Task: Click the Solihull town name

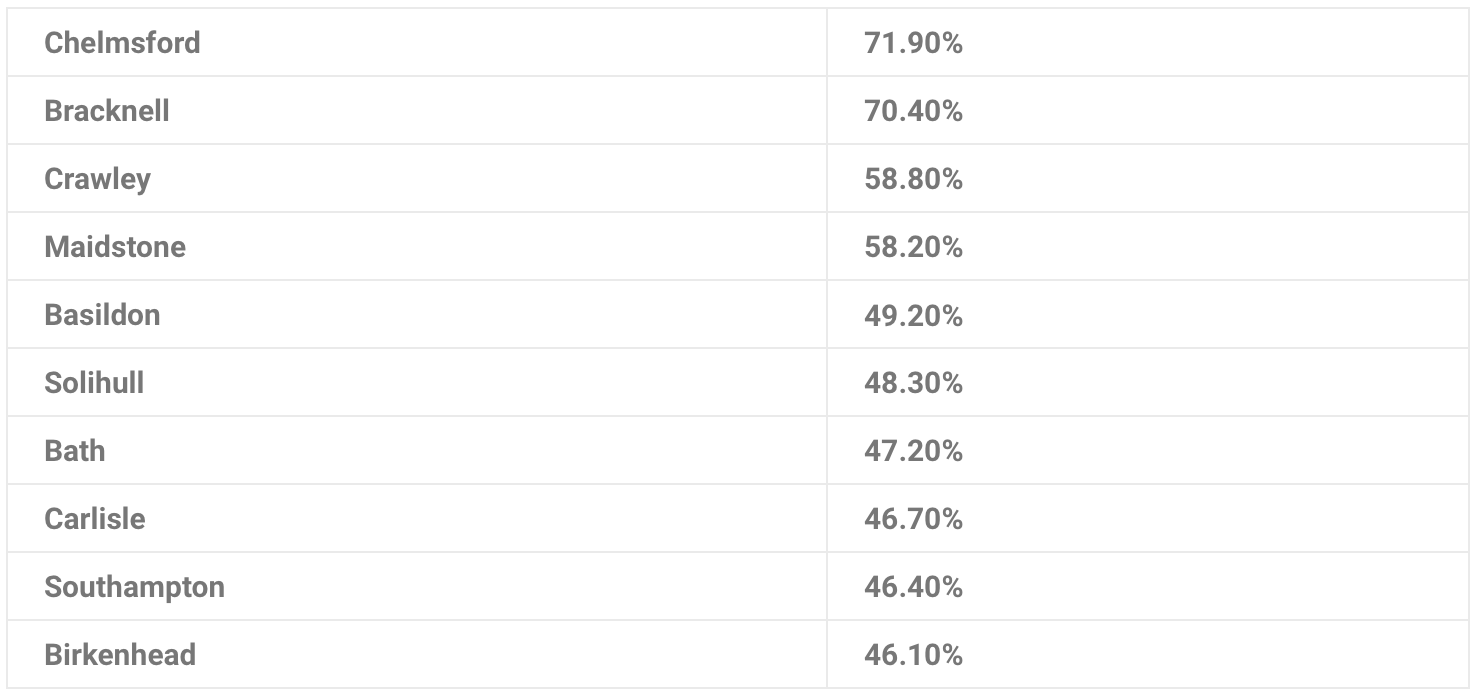Action: click(x=94, y=383)
